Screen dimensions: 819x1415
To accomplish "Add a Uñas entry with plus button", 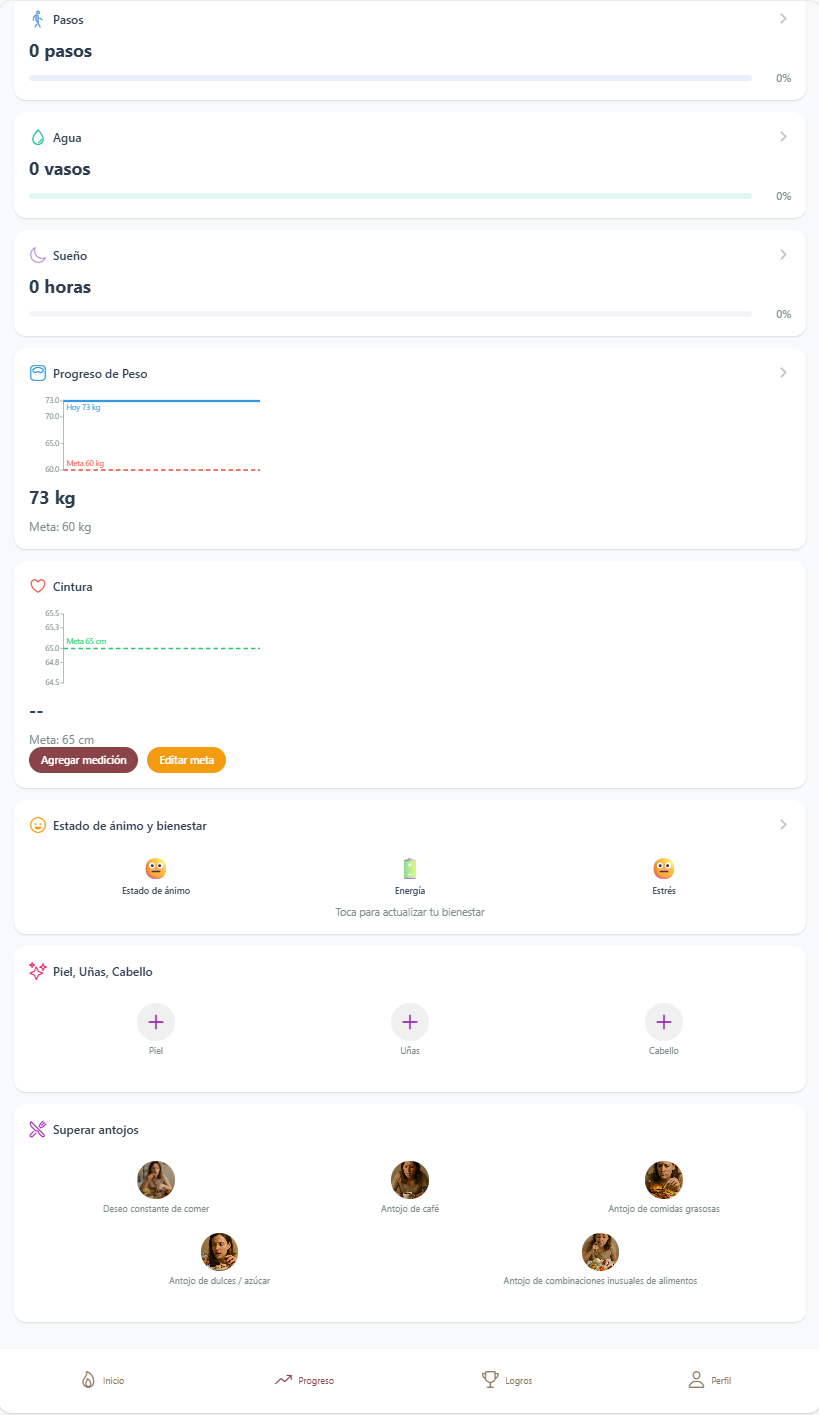I will tap(410, 1022).
